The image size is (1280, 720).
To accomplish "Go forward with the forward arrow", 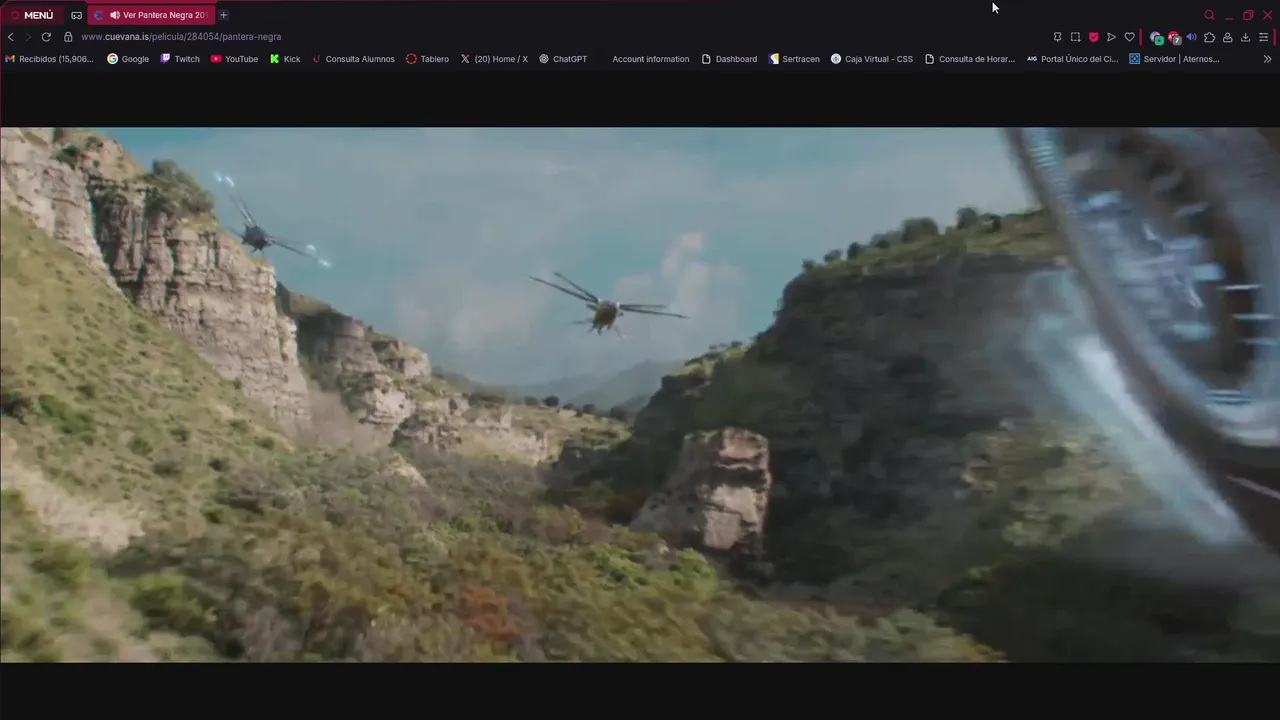I will coord(28,37).
